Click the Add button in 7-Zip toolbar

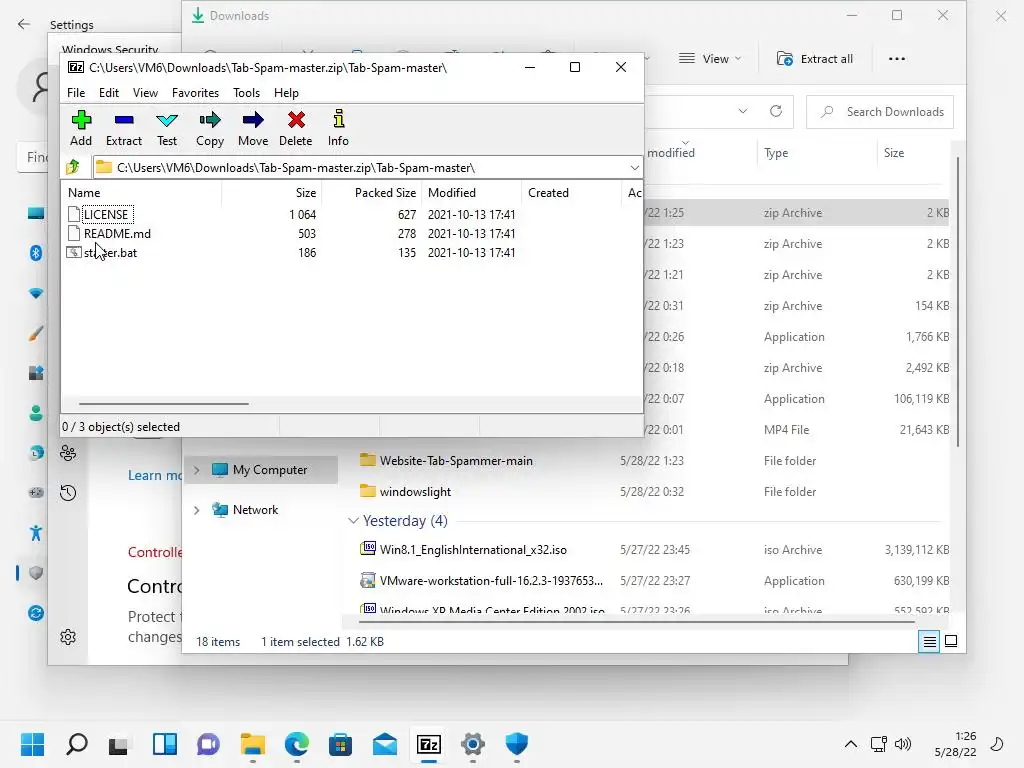(81, 128)
